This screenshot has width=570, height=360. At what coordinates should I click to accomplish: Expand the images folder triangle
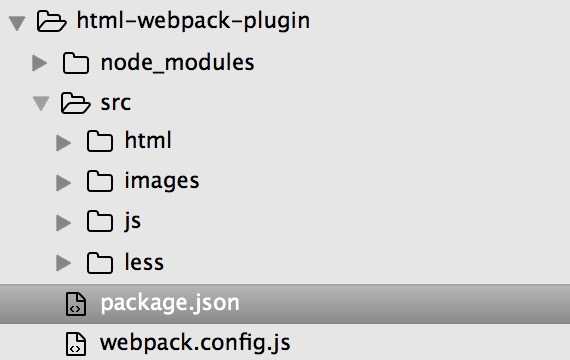(64, 183)
